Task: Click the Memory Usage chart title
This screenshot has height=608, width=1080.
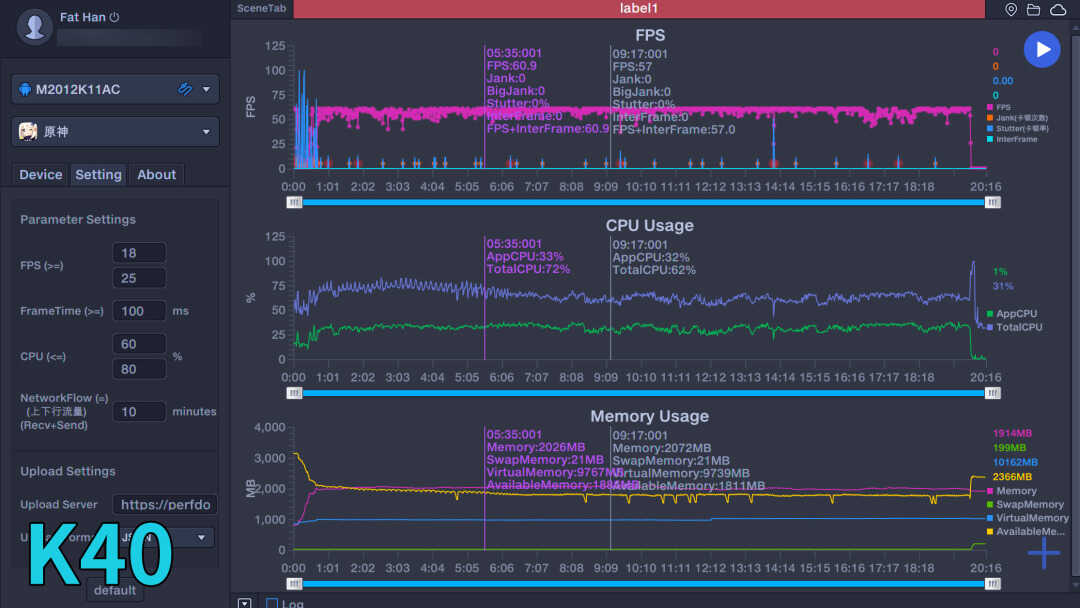Action: pos(650,417)
